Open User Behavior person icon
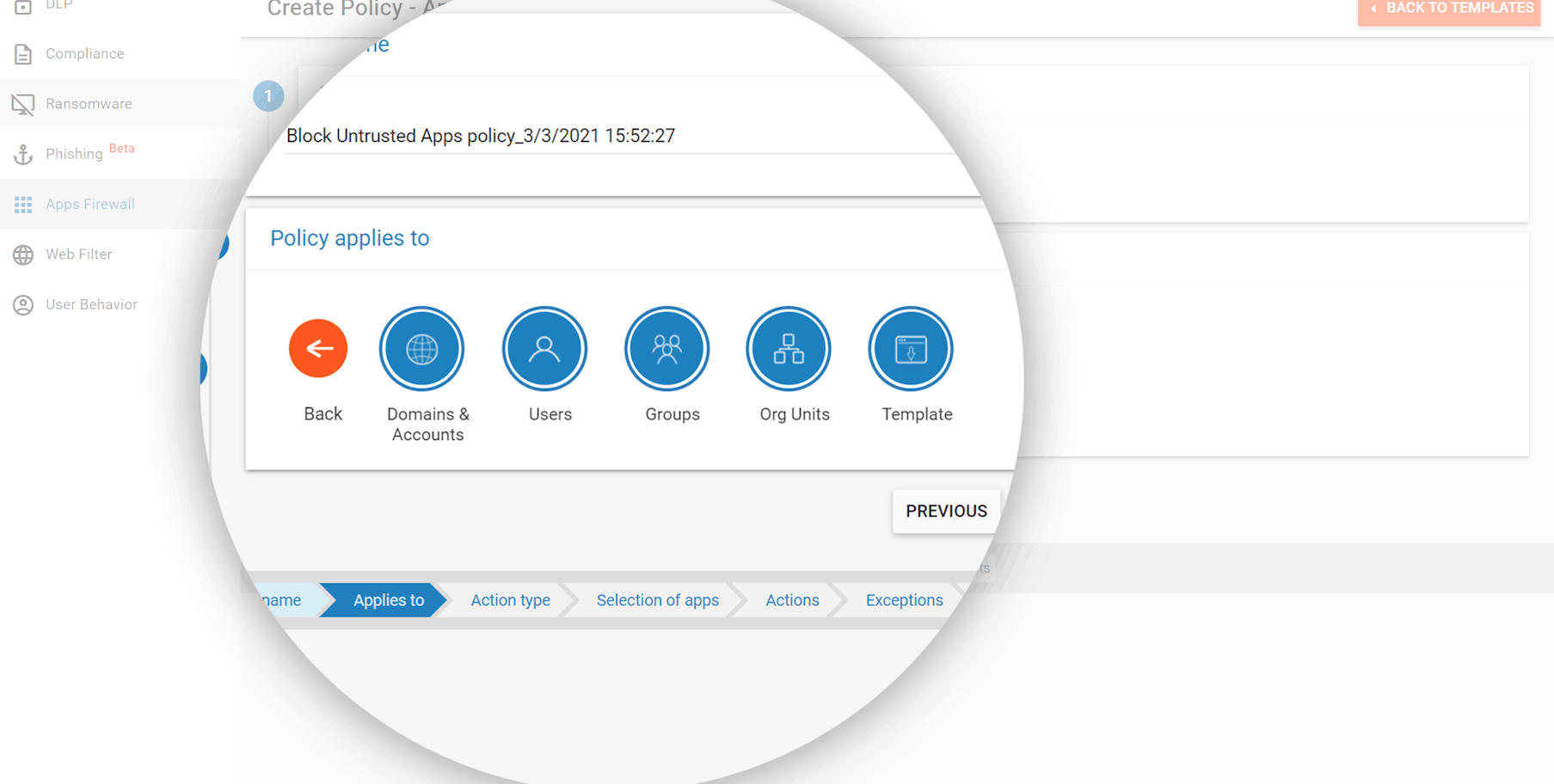Image resolution: width=1554 pixels, height=784 pixels. 23,304
